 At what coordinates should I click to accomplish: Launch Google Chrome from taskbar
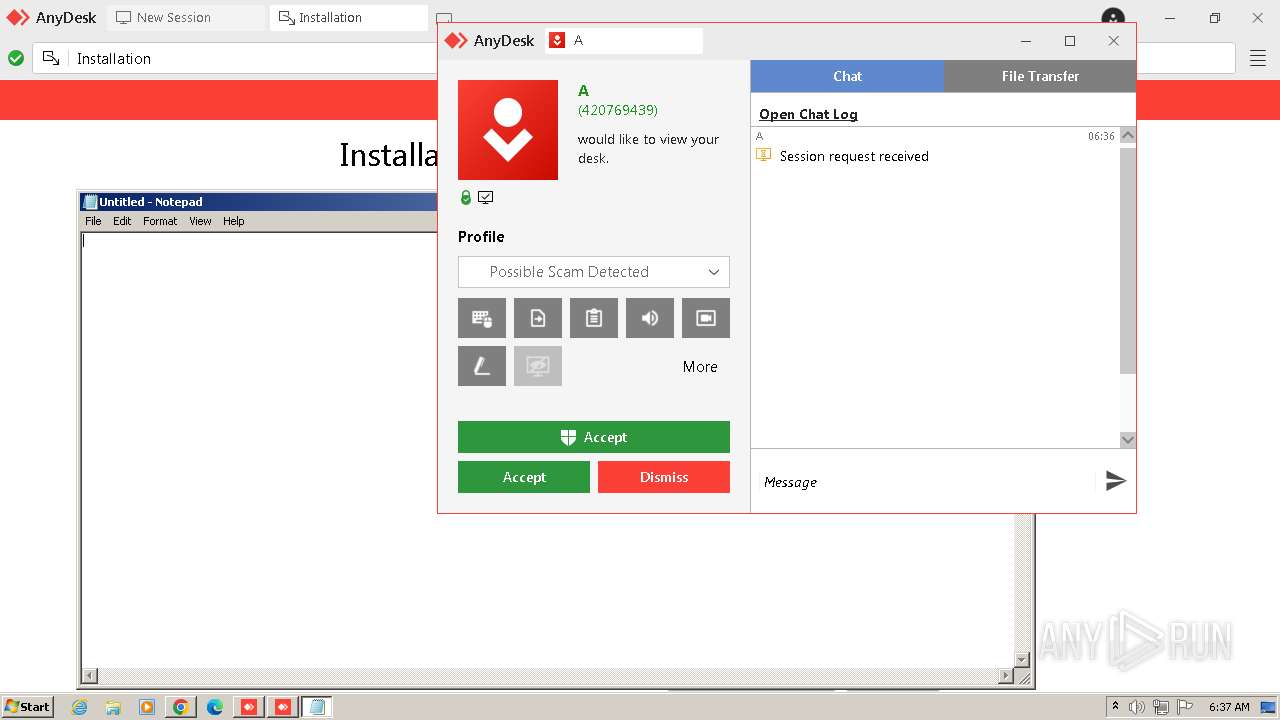coord(181,707)
